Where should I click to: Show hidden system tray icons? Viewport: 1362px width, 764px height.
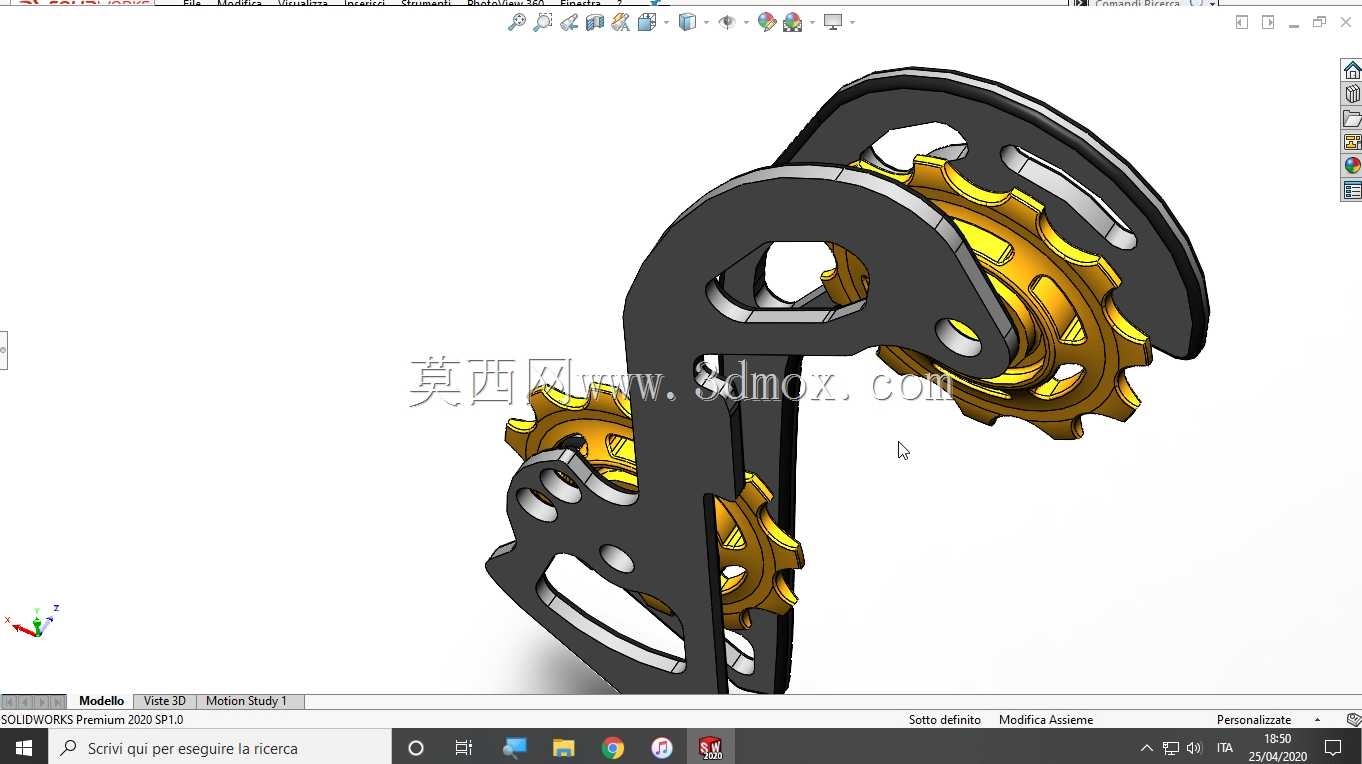[1147, 748]
